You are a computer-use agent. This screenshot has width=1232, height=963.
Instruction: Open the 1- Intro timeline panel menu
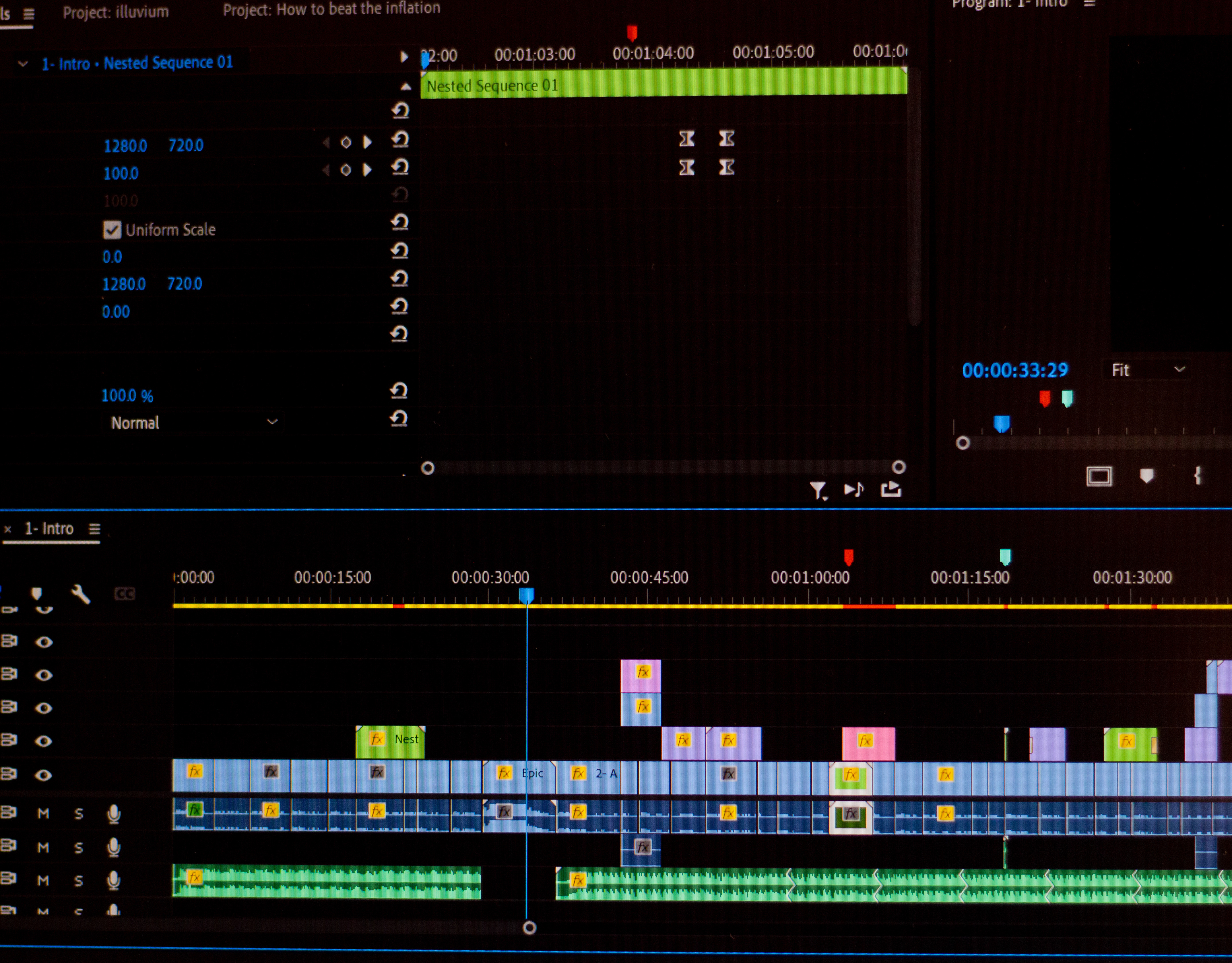click(x=95, y=529)
